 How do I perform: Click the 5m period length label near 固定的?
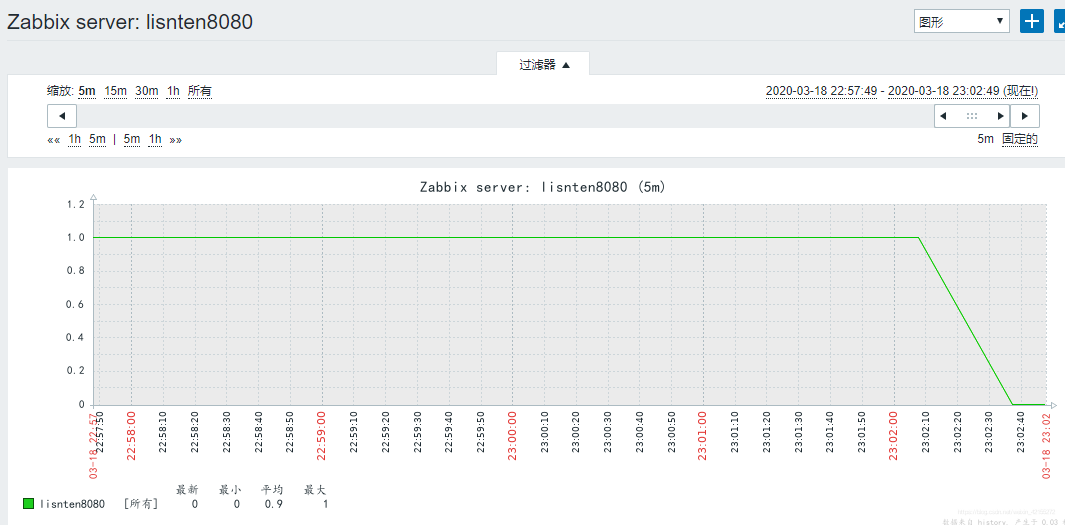pos(986,139)
